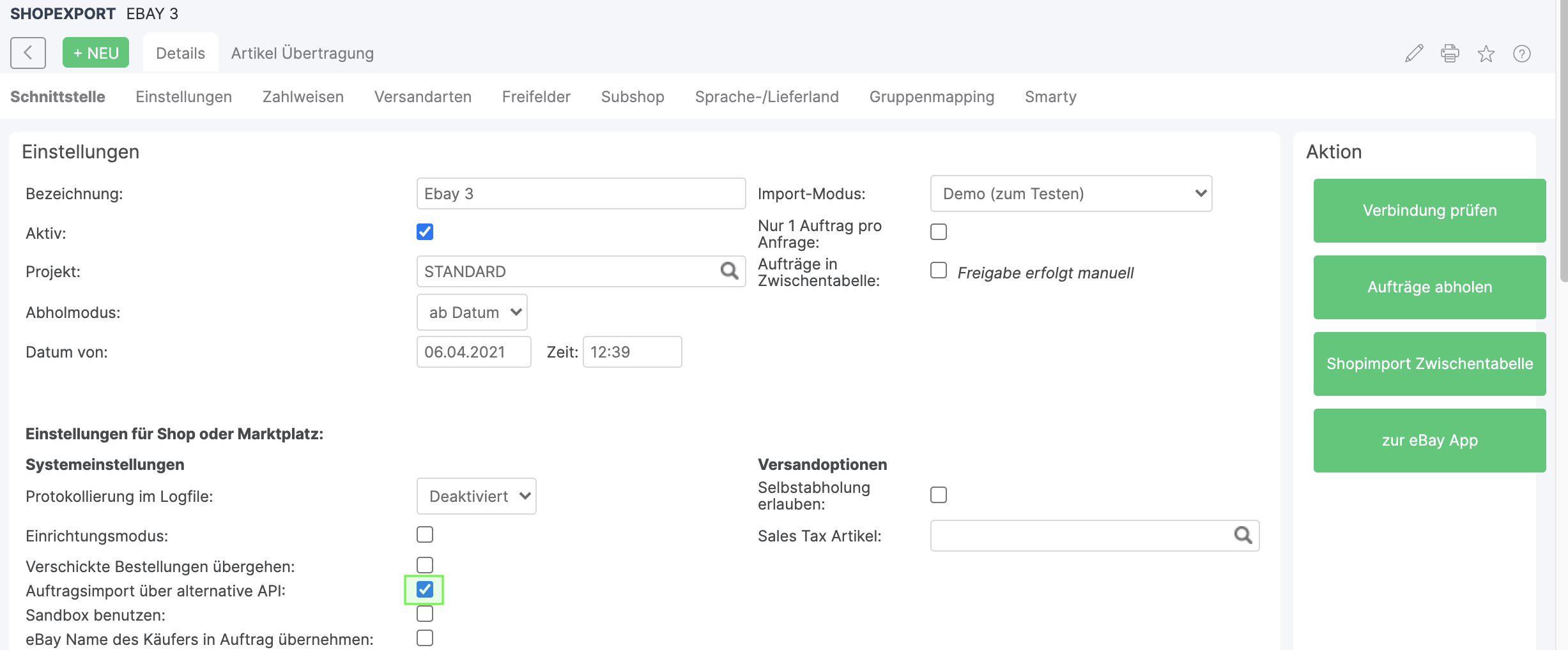This screenshot has height=650, width=1568.
Task: Open the Zahlweisen sub-tab
Action: (303, 96)
